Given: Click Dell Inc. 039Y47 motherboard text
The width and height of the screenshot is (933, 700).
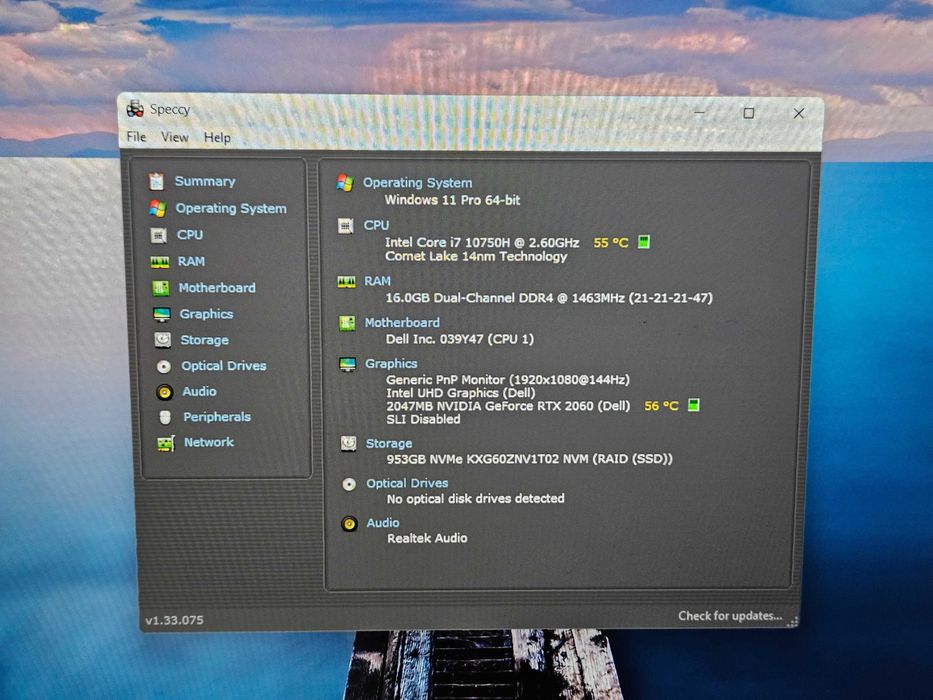Looking at the screenshot, I should (460, 339).
